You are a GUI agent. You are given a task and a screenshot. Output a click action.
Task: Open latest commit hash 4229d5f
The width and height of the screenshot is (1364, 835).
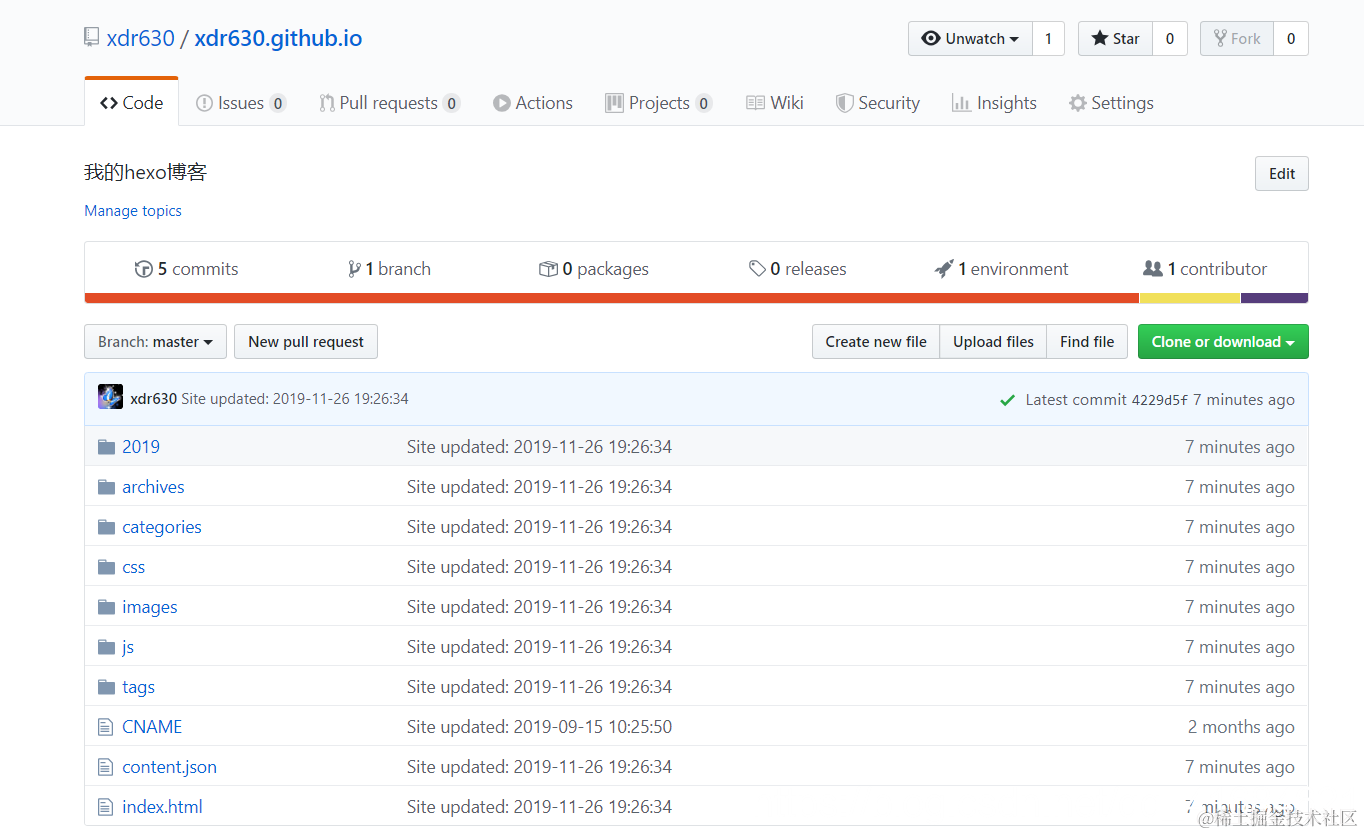[1160, 400]
